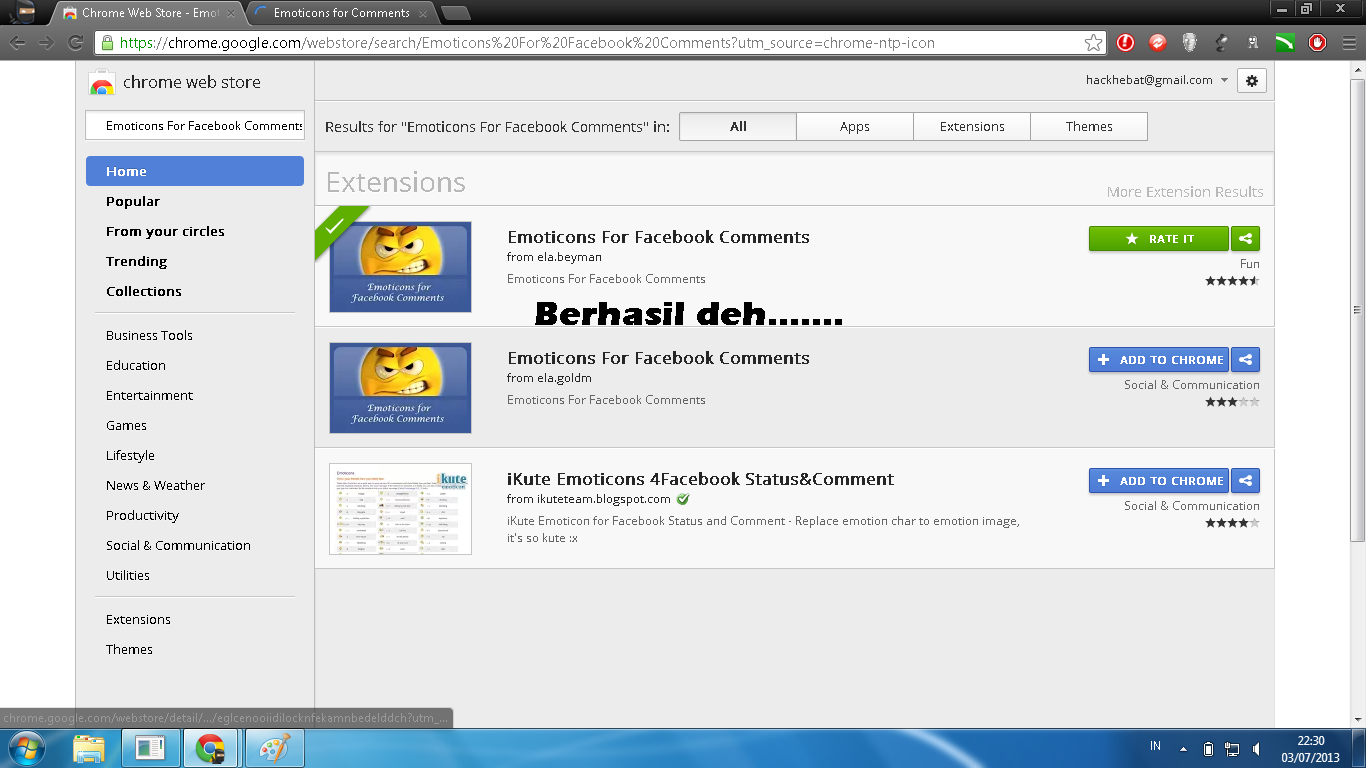Click the verified checkmark beside ikuteteam.blogspot.com
The width and height of the screenshot is (1366, 768).
[682, 499]
